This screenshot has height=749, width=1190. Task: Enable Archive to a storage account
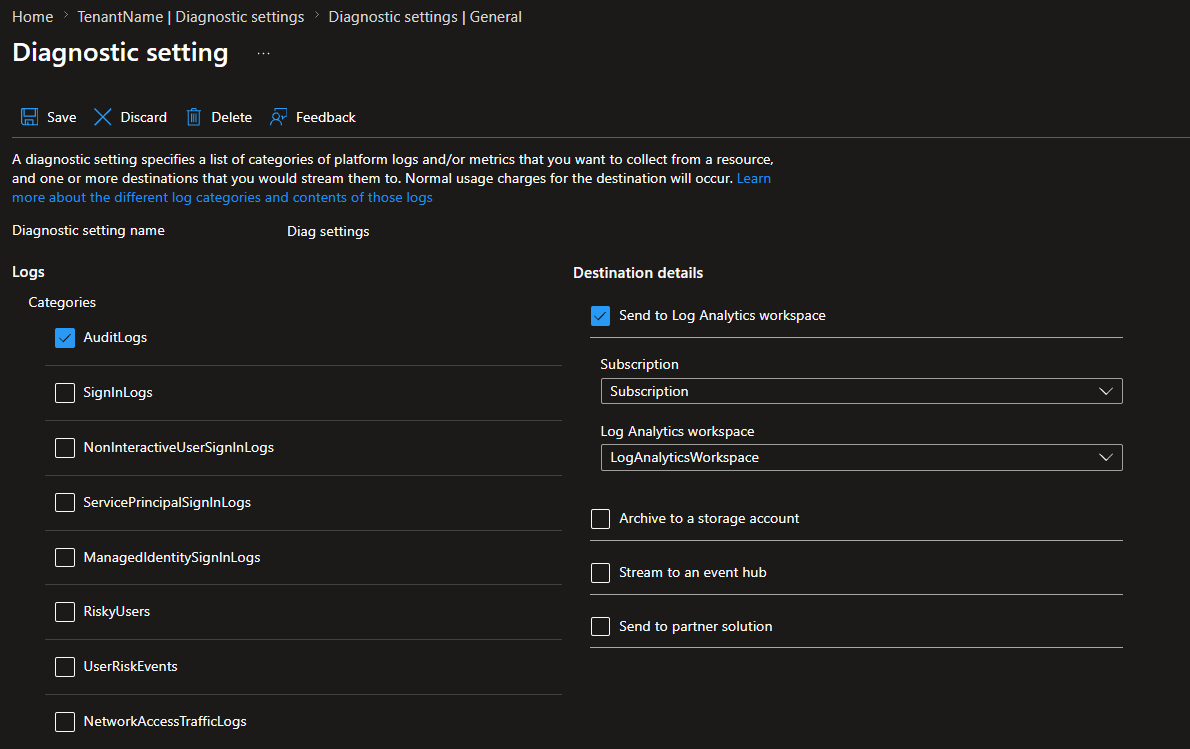600,518
